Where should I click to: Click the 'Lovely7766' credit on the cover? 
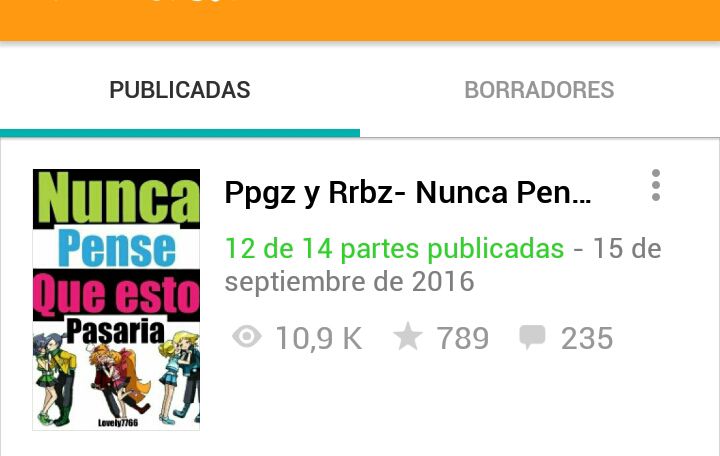point(118,422)
